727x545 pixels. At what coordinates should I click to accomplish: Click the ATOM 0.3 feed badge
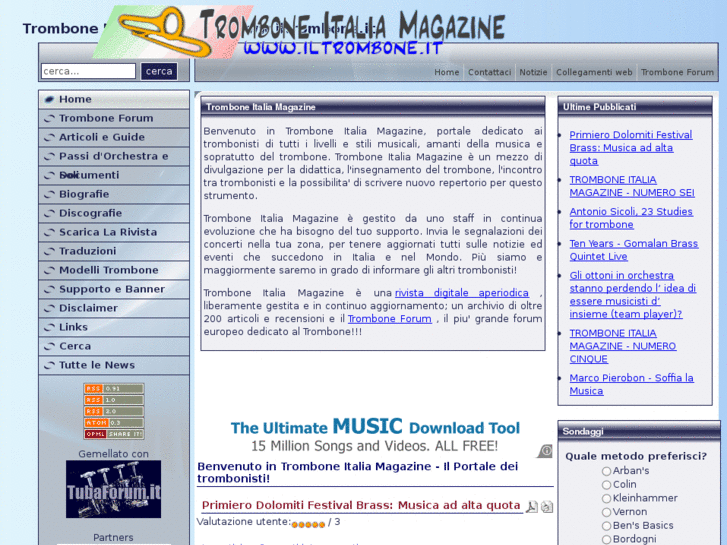click(114, 423)
